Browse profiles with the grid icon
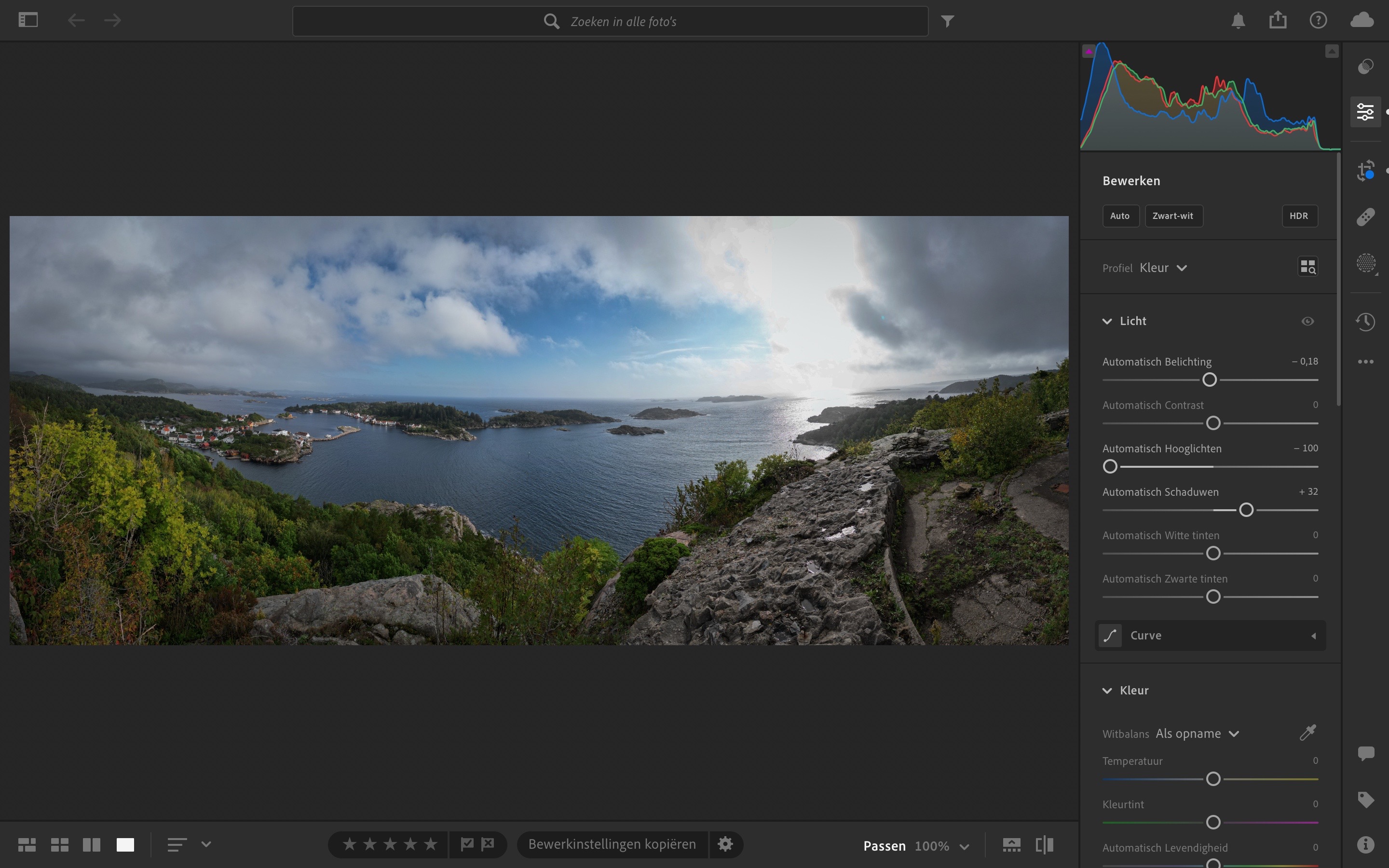 1307,267
